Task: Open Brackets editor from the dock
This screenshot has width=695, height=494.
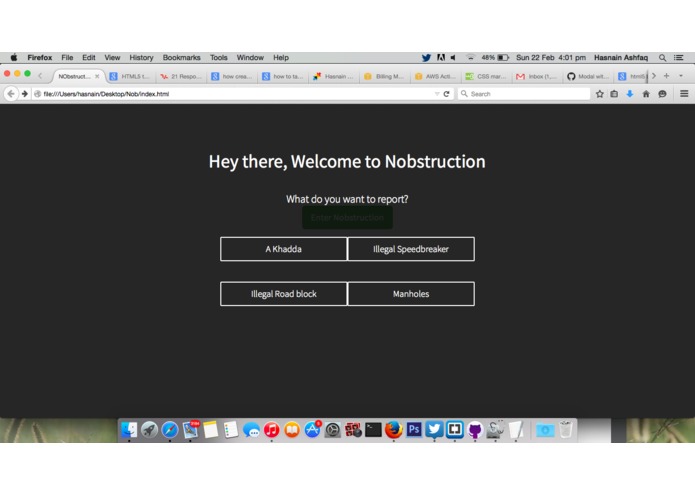Action: click(x=455, y=429)
